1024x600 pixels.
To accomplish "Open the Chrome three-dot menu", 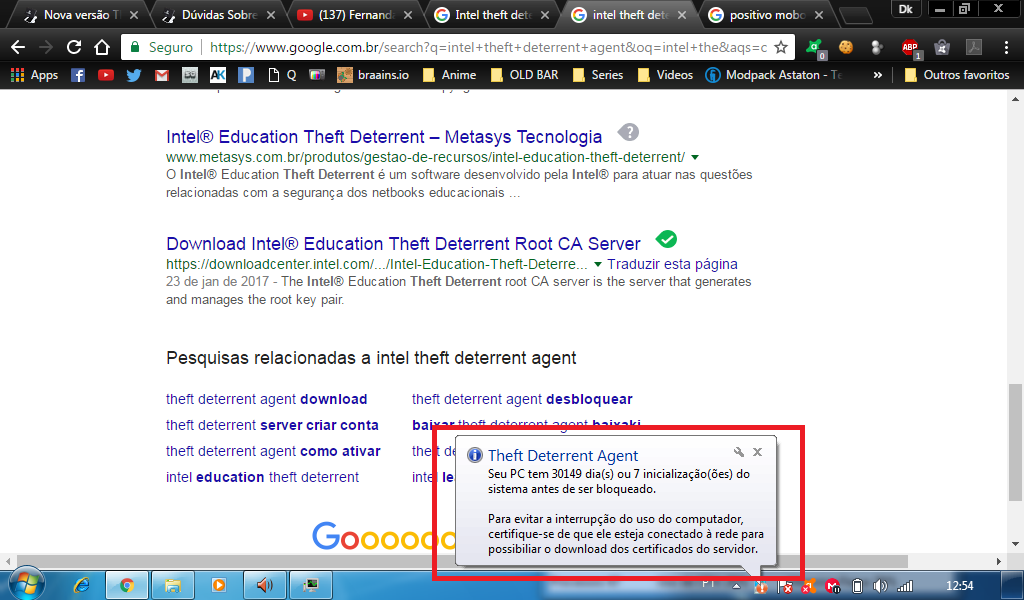I will (x=1006, y=47).
